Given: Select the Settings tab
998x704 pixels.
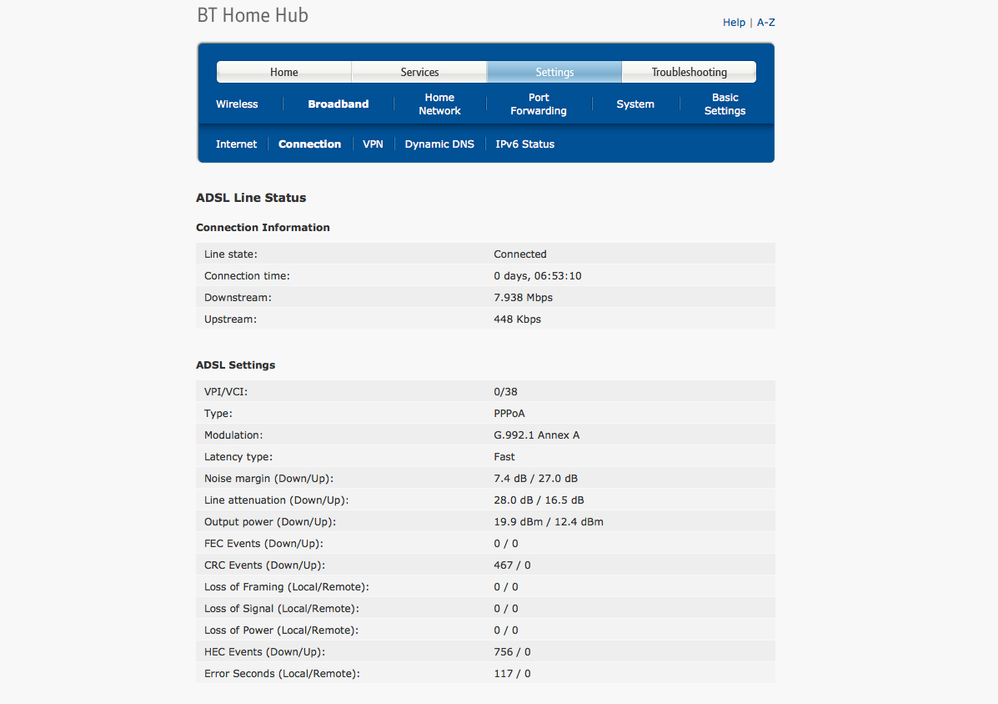Looking at the screenshot, I should (x=554, y=72).
